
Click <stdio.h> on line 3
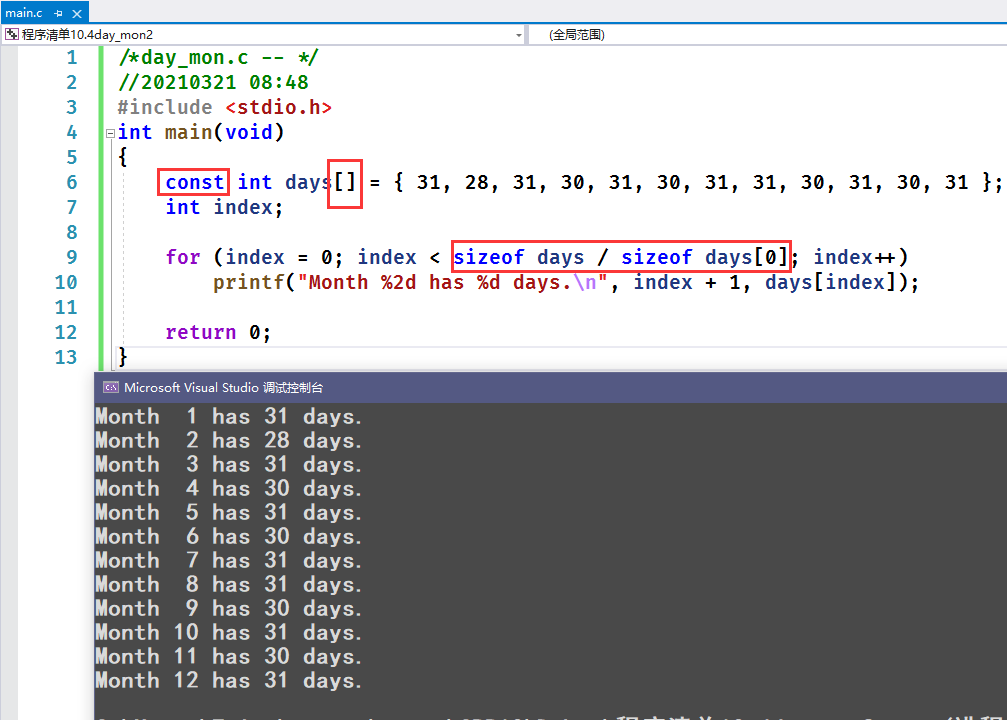tap(278, 107)
